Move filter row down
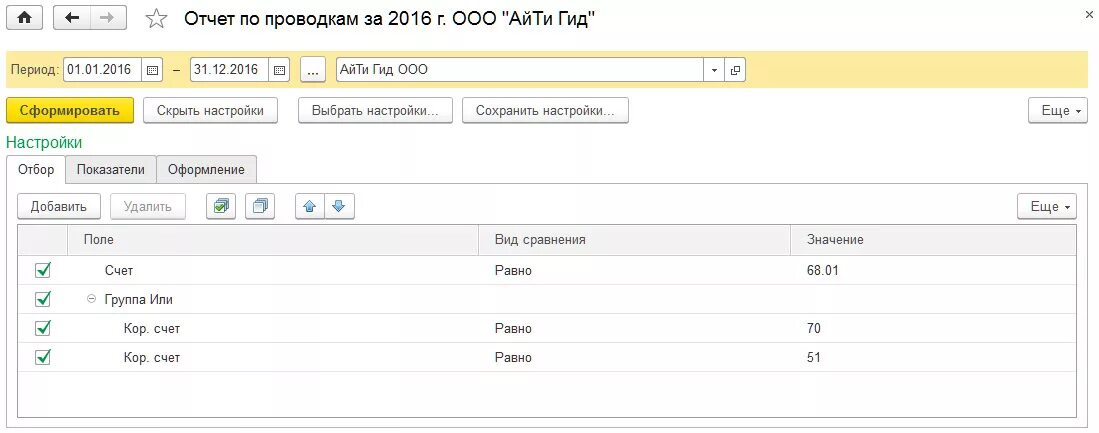 339,207
